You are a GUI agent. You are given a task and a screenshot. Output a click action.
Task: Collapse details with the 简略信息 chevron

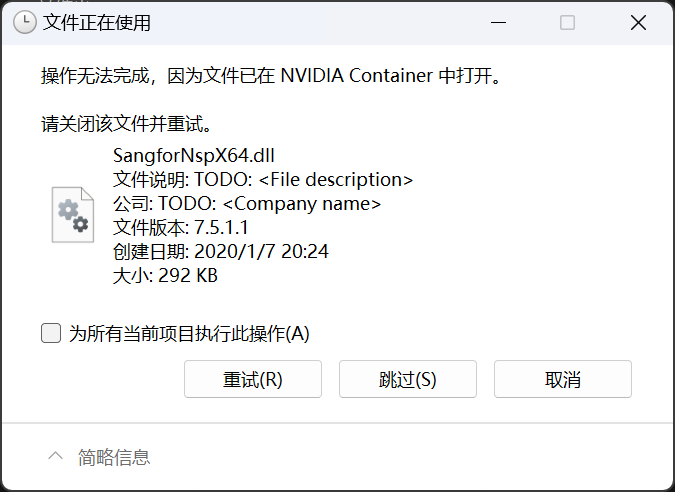56,457
